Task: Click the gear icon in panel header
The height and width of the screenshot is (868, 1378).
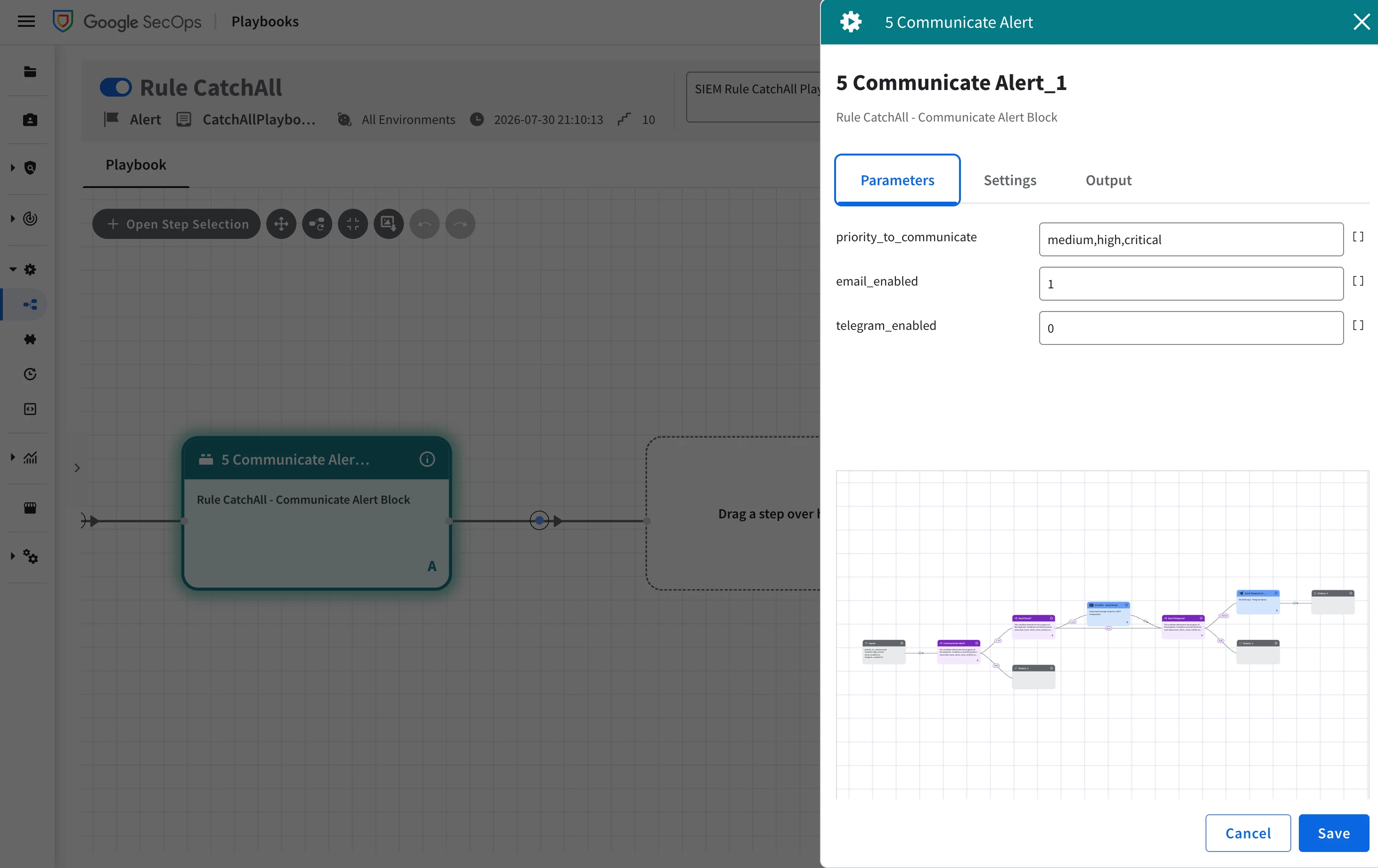Action: point(851,22)
